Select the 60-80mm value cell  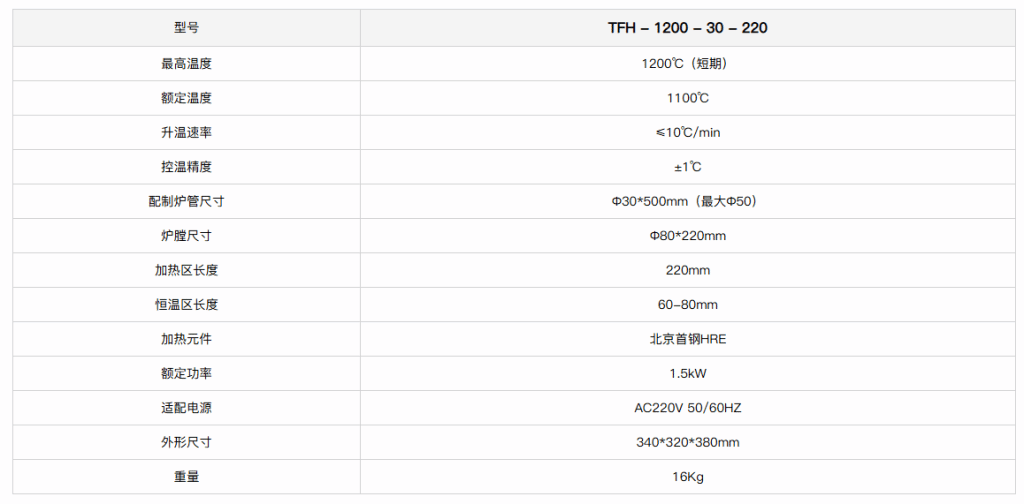pyautogui.click(x=688, y=305)
